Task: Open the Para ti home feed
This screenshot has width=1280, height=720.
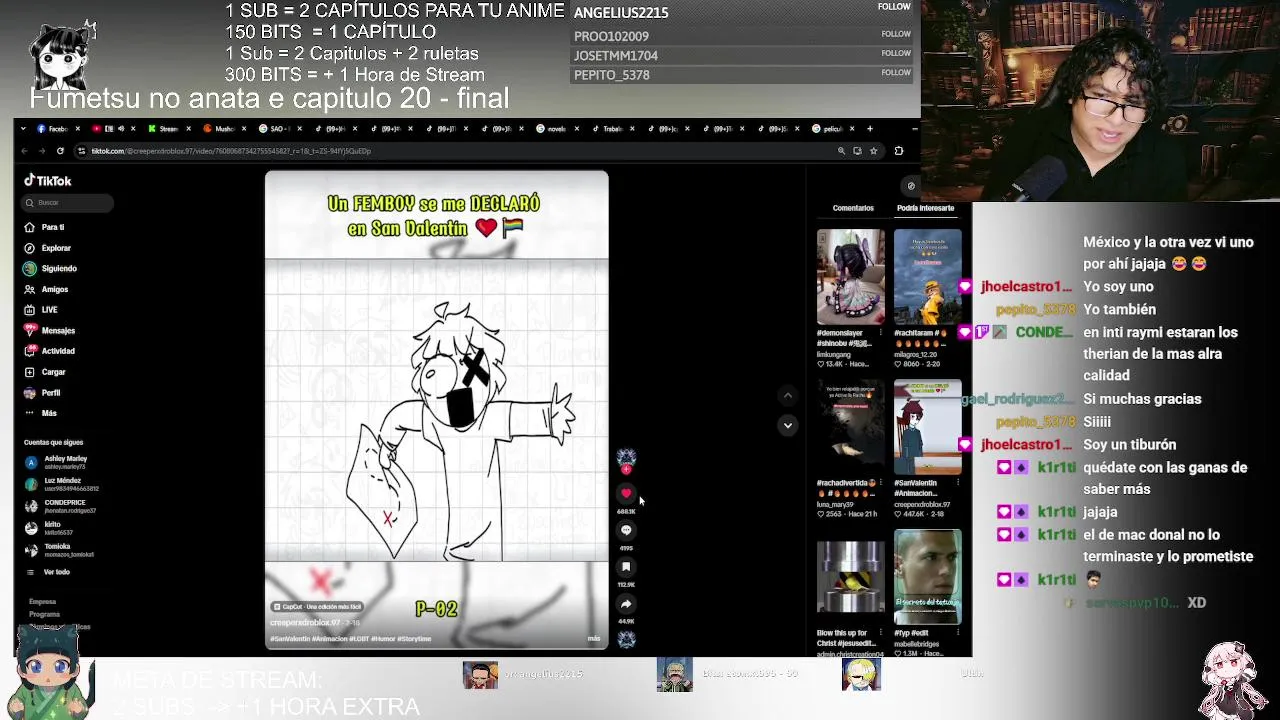Action: click(45, 227)
